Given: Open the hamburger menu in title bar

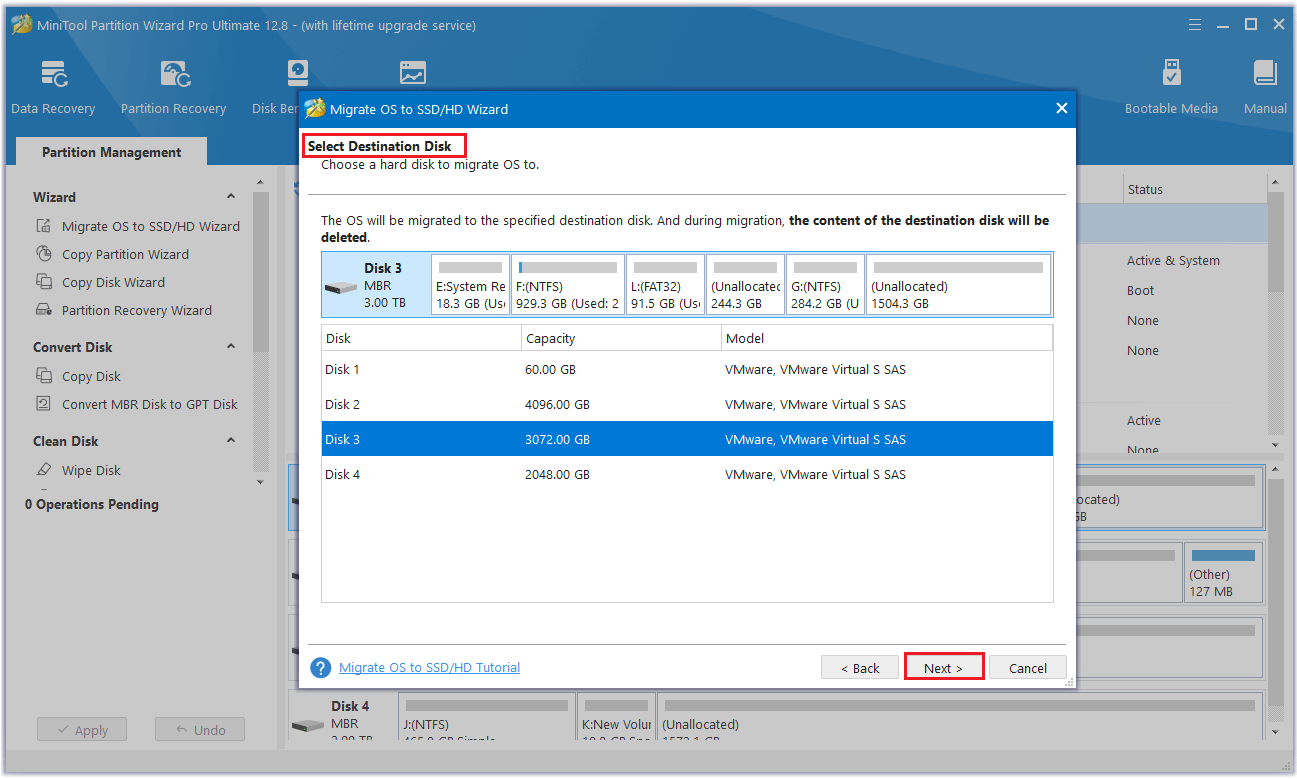Looking at the screenshot, I should coord(1194,25).
